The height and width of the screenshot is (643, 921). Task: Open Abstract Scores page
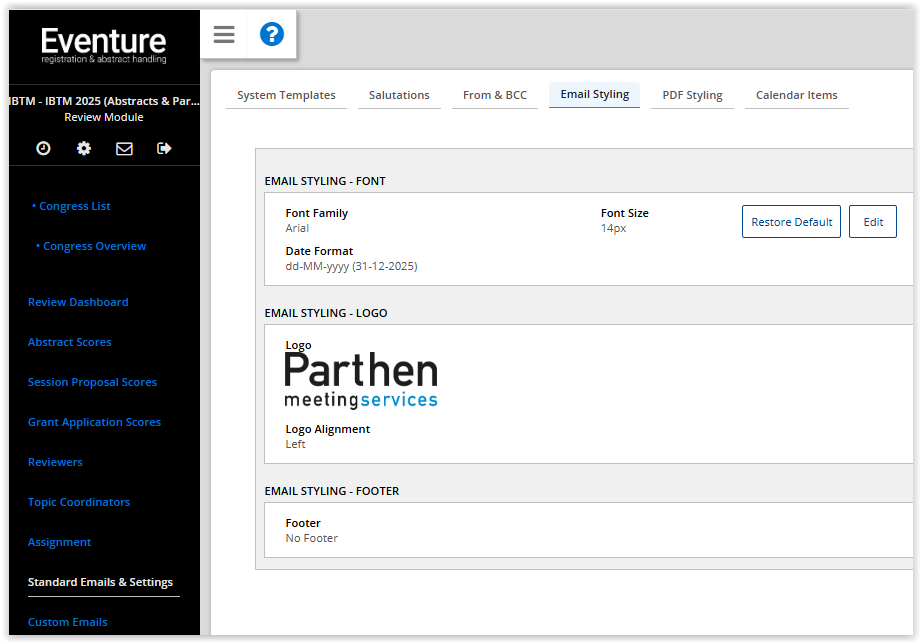click(69, 342)
